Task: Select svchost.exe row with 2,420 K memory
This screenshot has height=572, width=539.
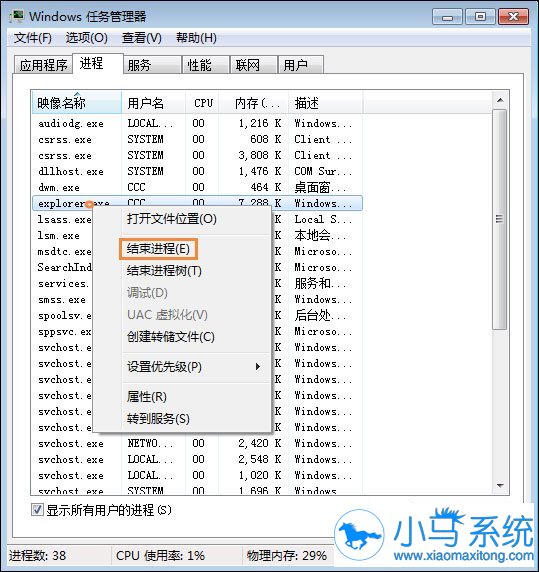Action: (x=197, y=444)
